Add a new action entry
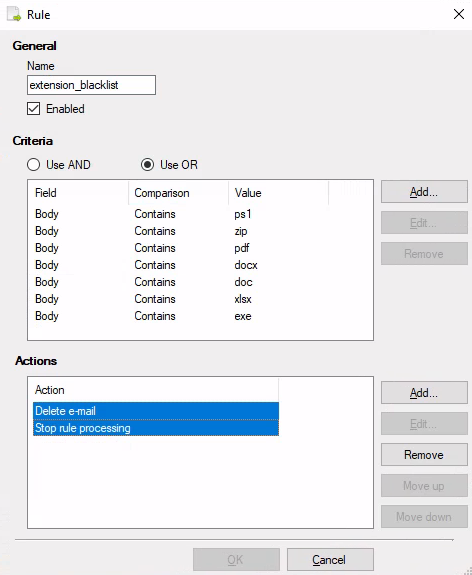Viewport: 472px width, 575px height. 424,393
